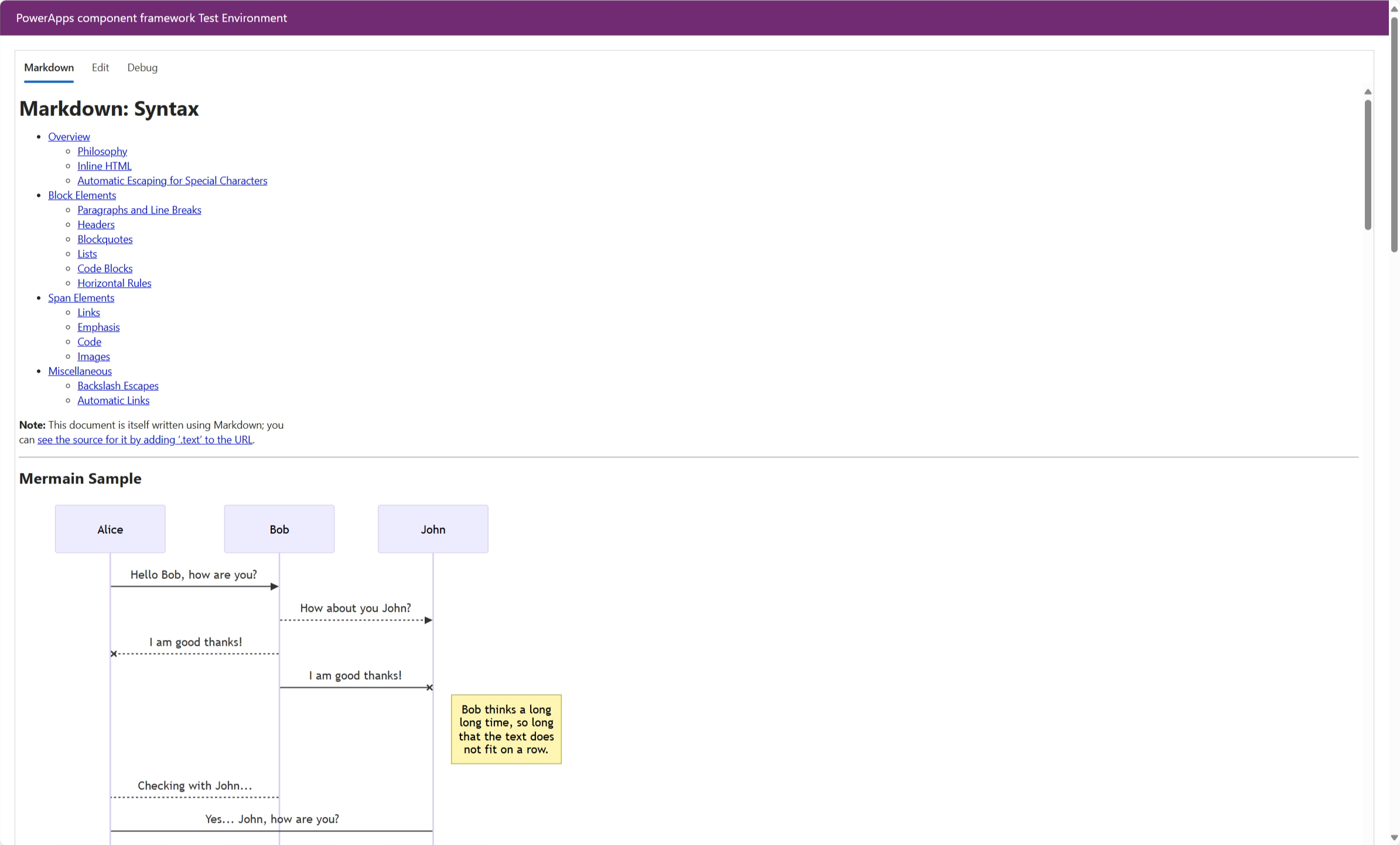Open the Emphasis link

point(98,327)
